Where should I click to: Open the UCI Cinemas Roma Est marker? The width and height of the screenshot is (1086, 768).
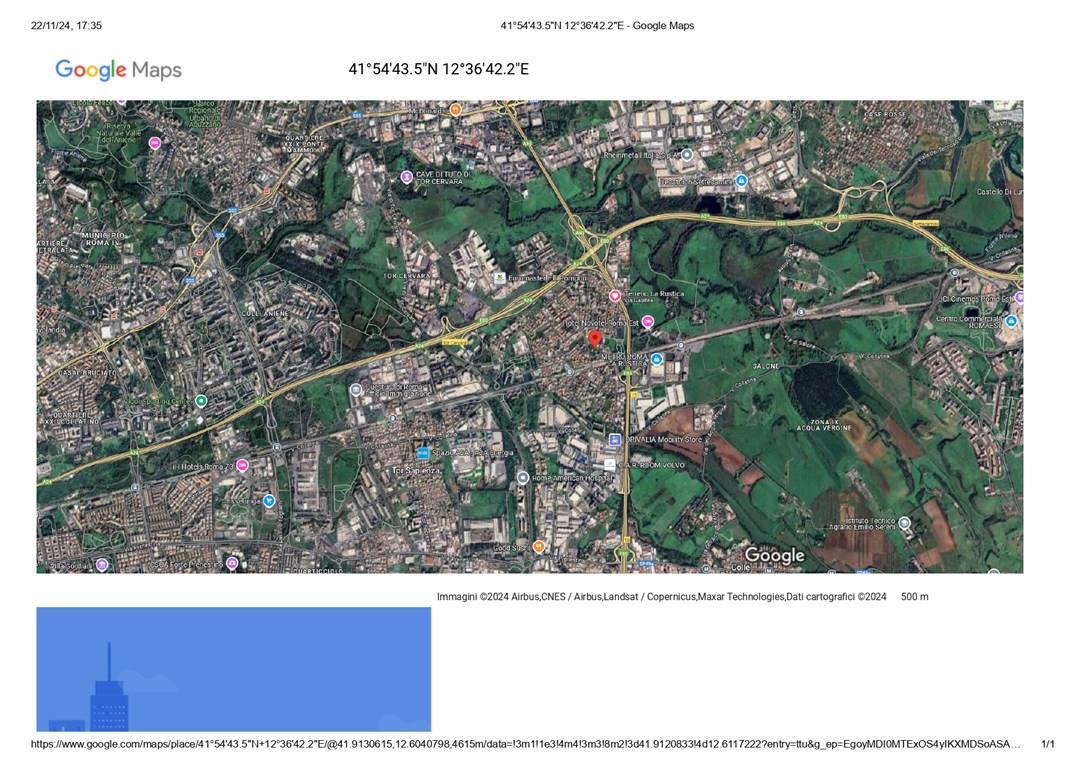tap(1018, 297)
